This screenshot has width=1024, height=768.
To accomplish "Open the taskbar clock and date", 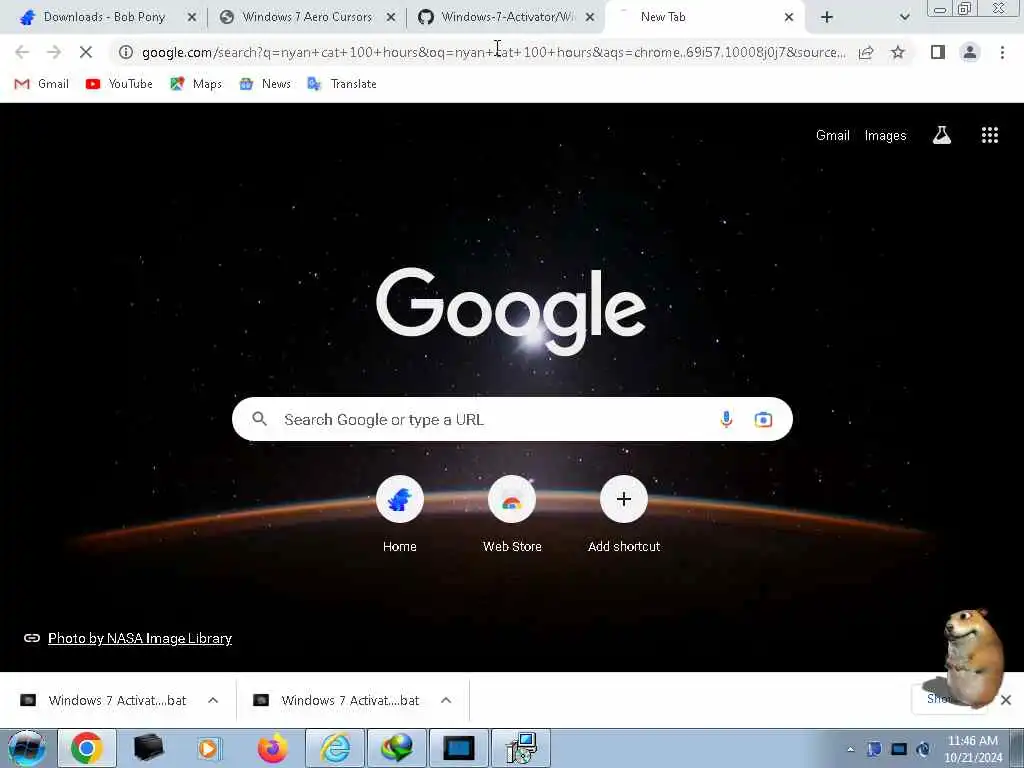I will 973,749.
